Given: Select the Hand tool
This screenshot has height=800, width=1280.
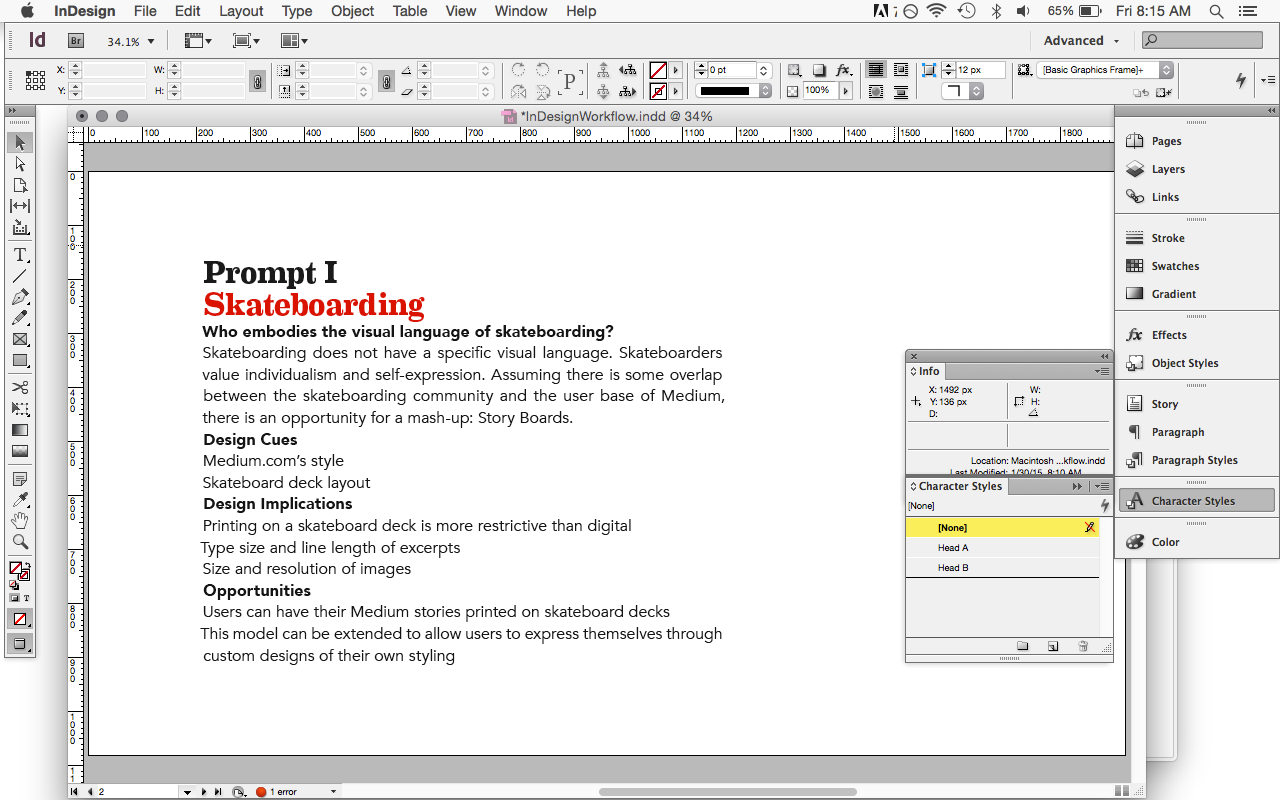Looking at the screenshot, I should 18,520.
